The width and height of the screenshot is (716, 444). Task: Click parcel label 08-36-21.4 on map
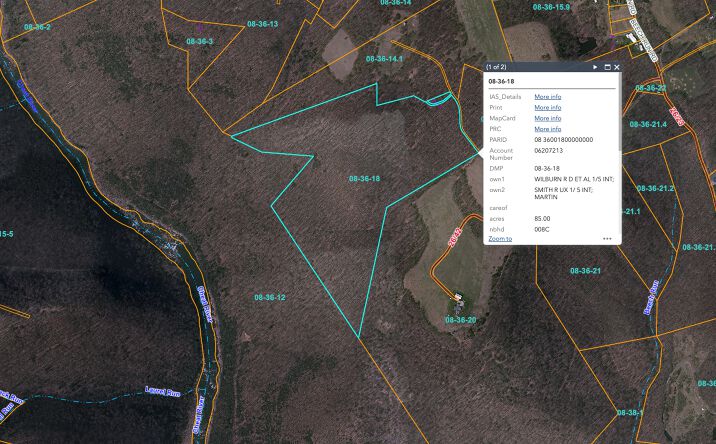(648, 124)
